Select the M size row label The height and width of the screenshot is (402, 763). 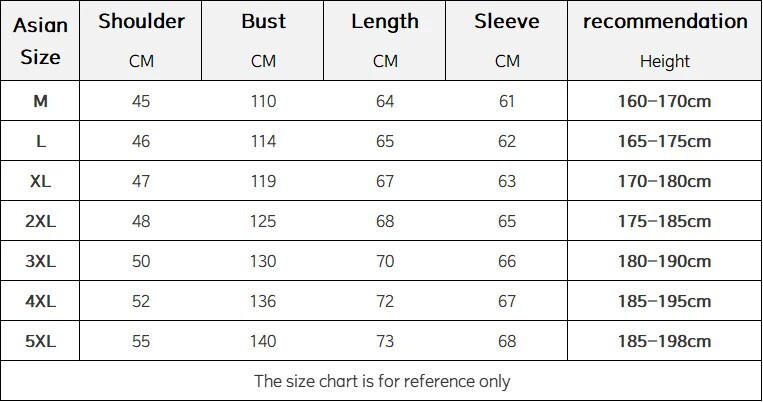[40, 101]
